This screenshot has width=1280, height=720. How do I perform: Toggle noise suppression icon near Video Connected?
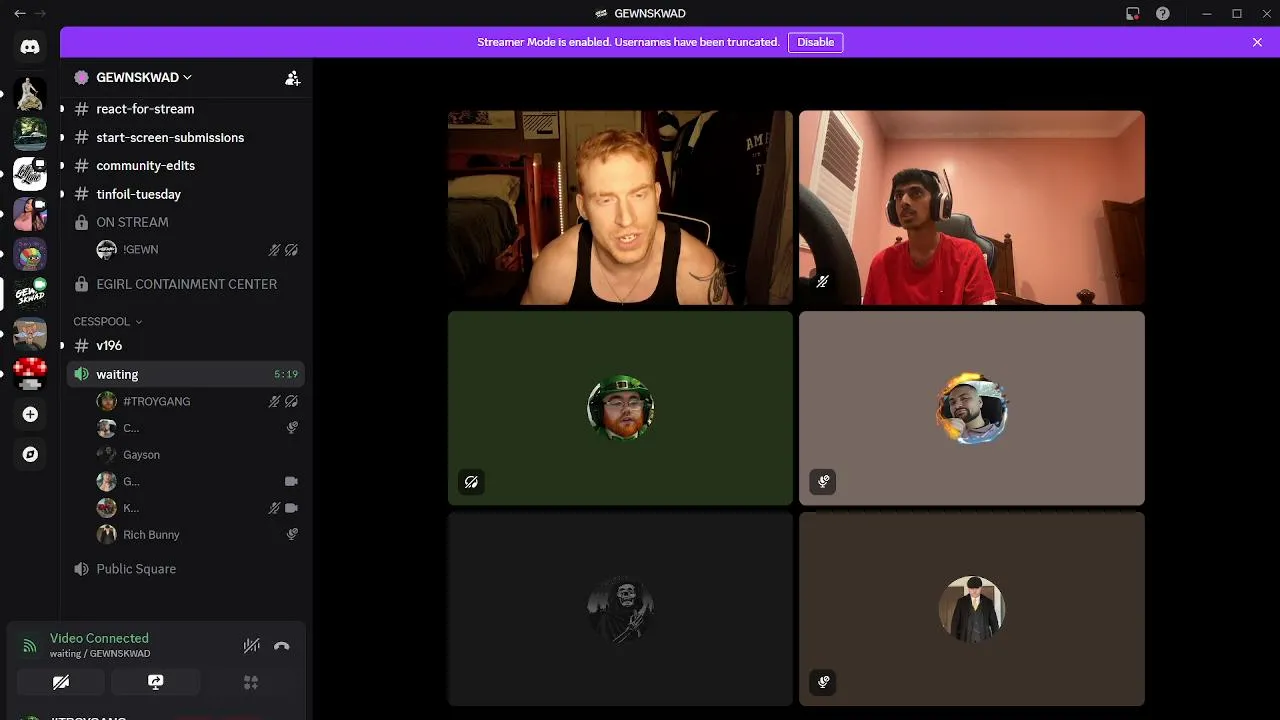click(252, 646)
